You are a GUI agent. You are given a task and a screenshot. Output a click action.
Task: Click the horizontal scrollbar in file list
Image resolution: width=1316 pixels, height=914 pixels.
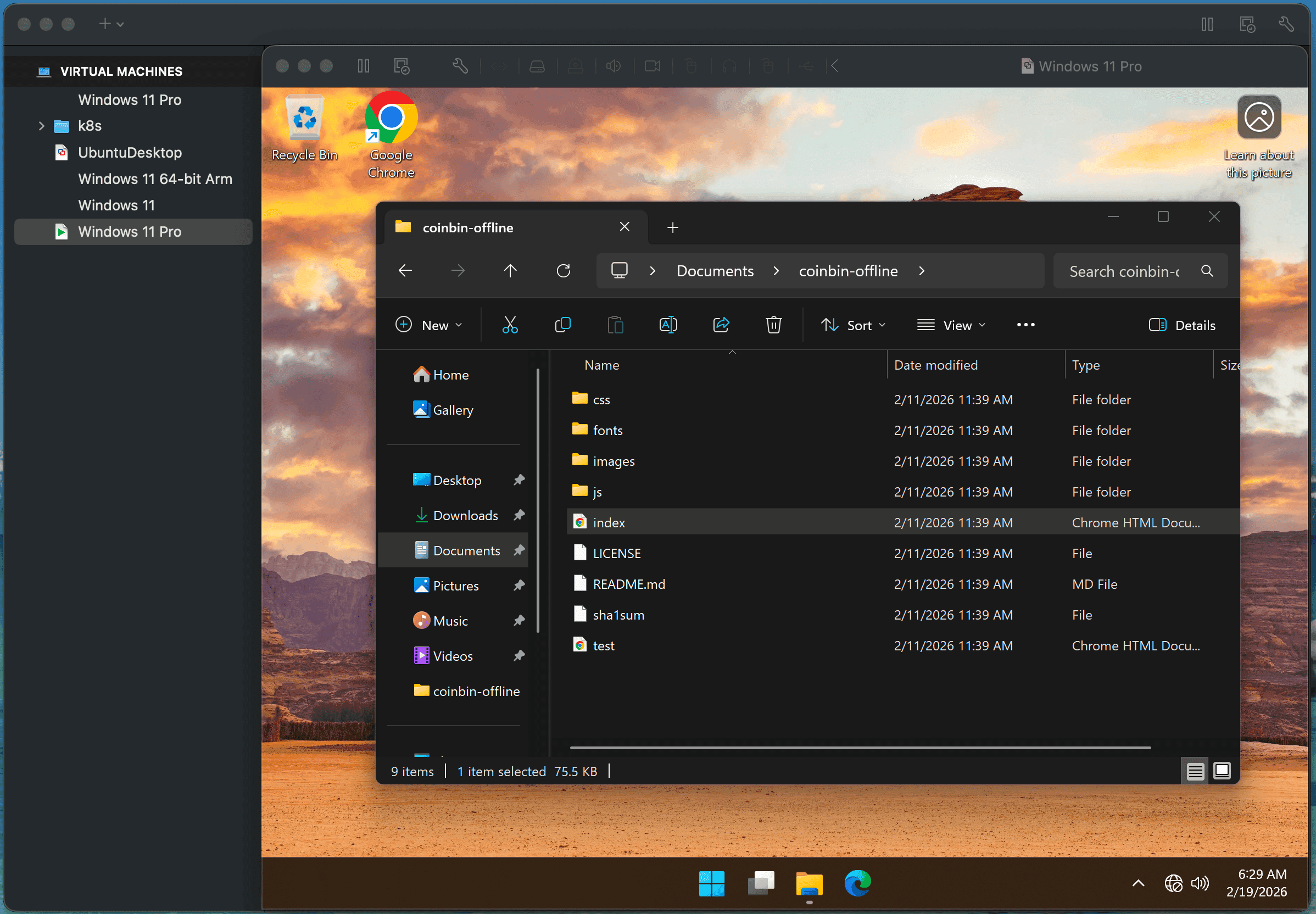859,748
